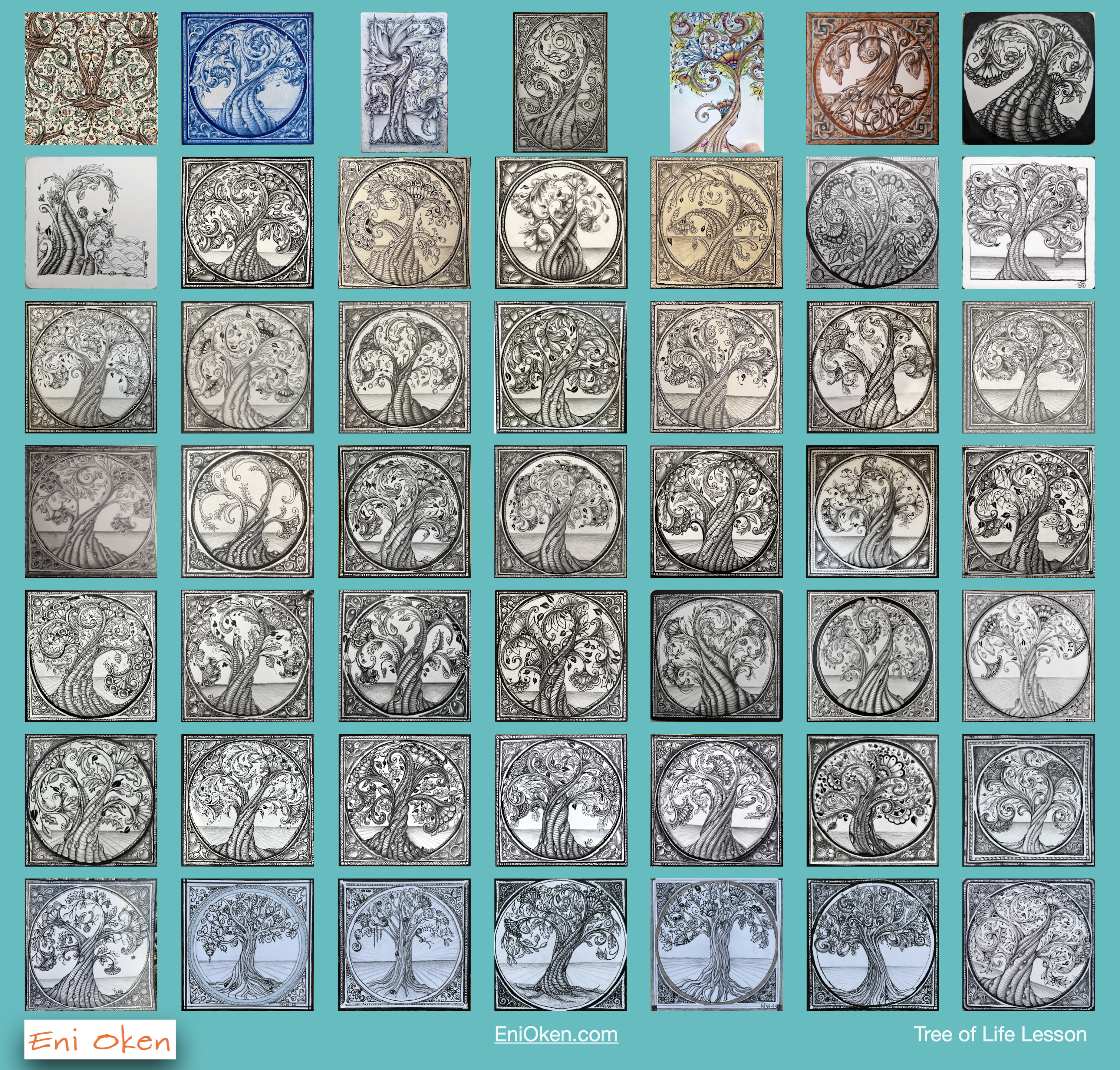
Task: Select the tree with bold black floral canopy
Action: (x=872, y=800)
